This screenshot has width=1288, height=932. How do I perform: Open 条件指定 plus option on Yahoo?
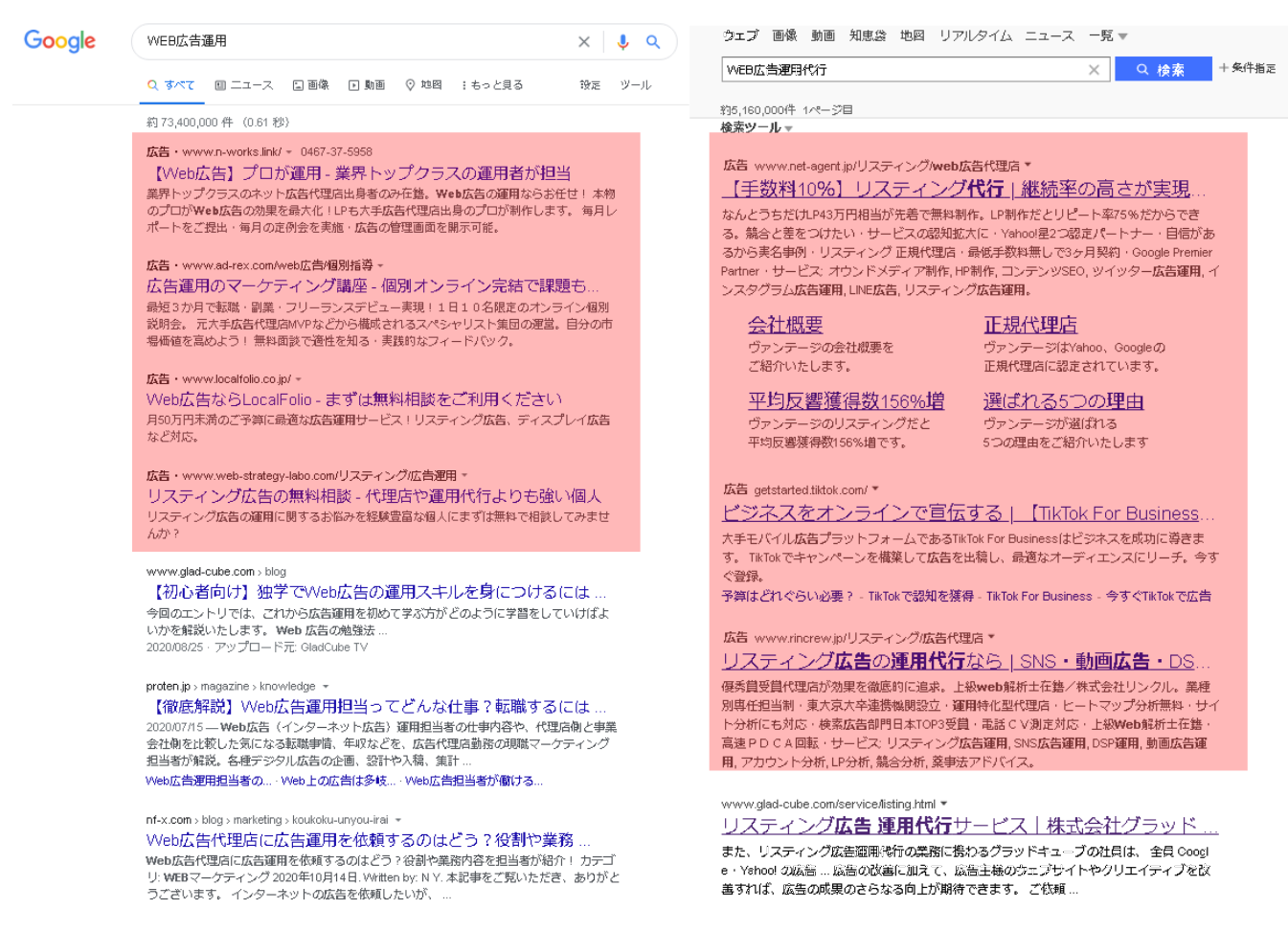[x=1247, y=68]
